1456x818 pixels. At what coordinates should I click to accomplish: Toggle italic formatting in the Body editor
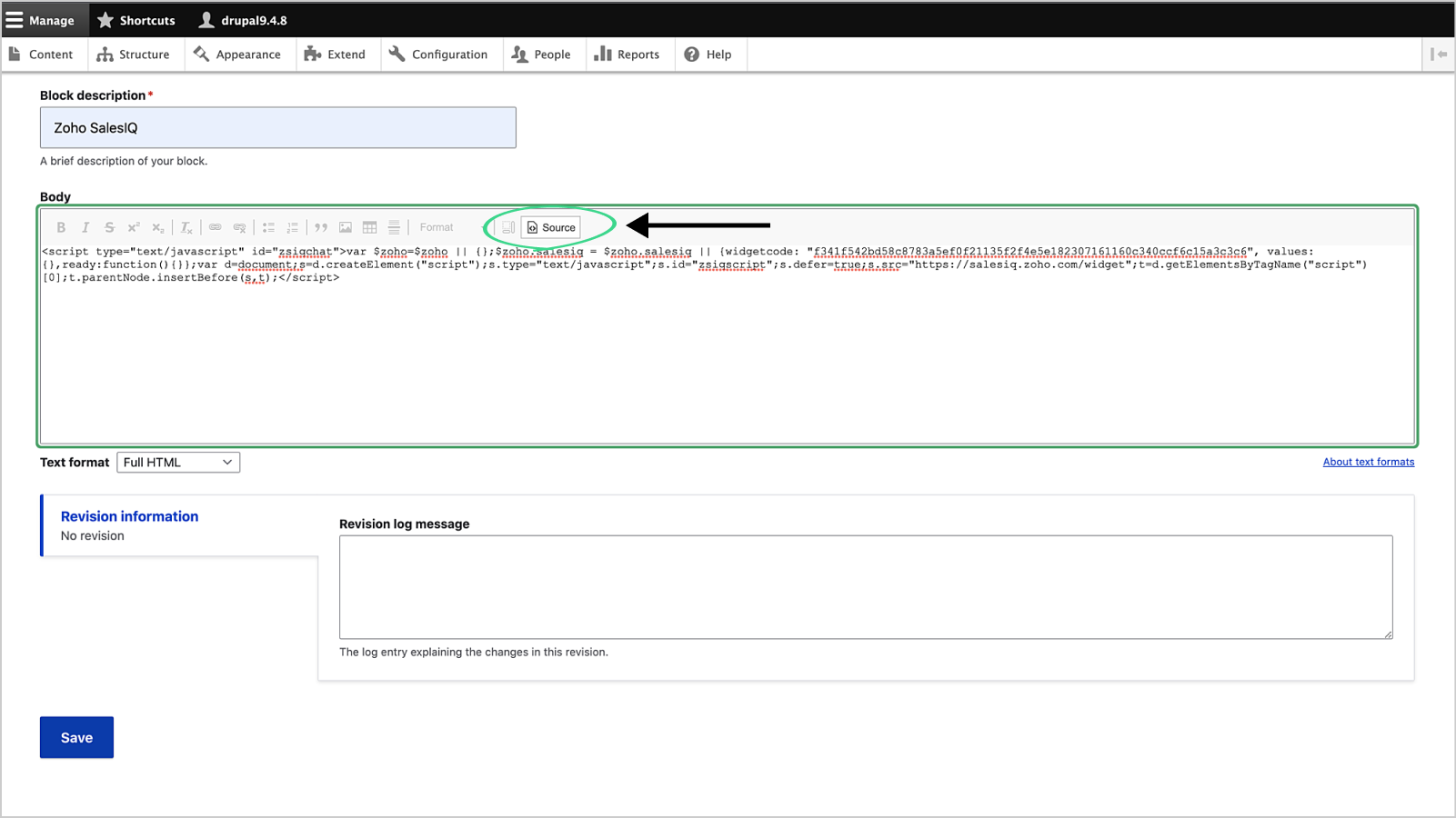click(x=85, y=227)
